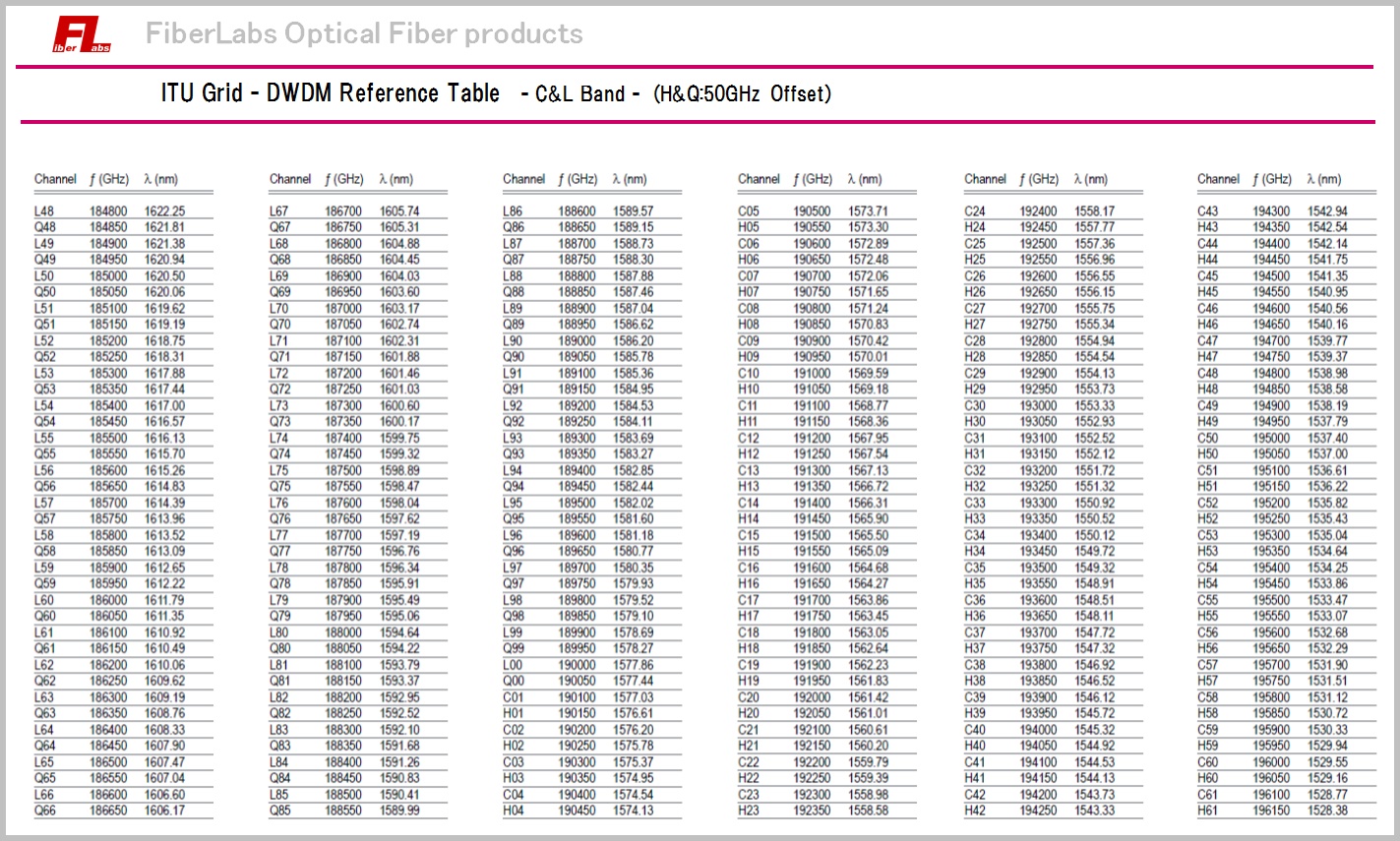Click wavelength value 1573.71
The height and width of the screenshot is (841, 1400).
[868, 211]
